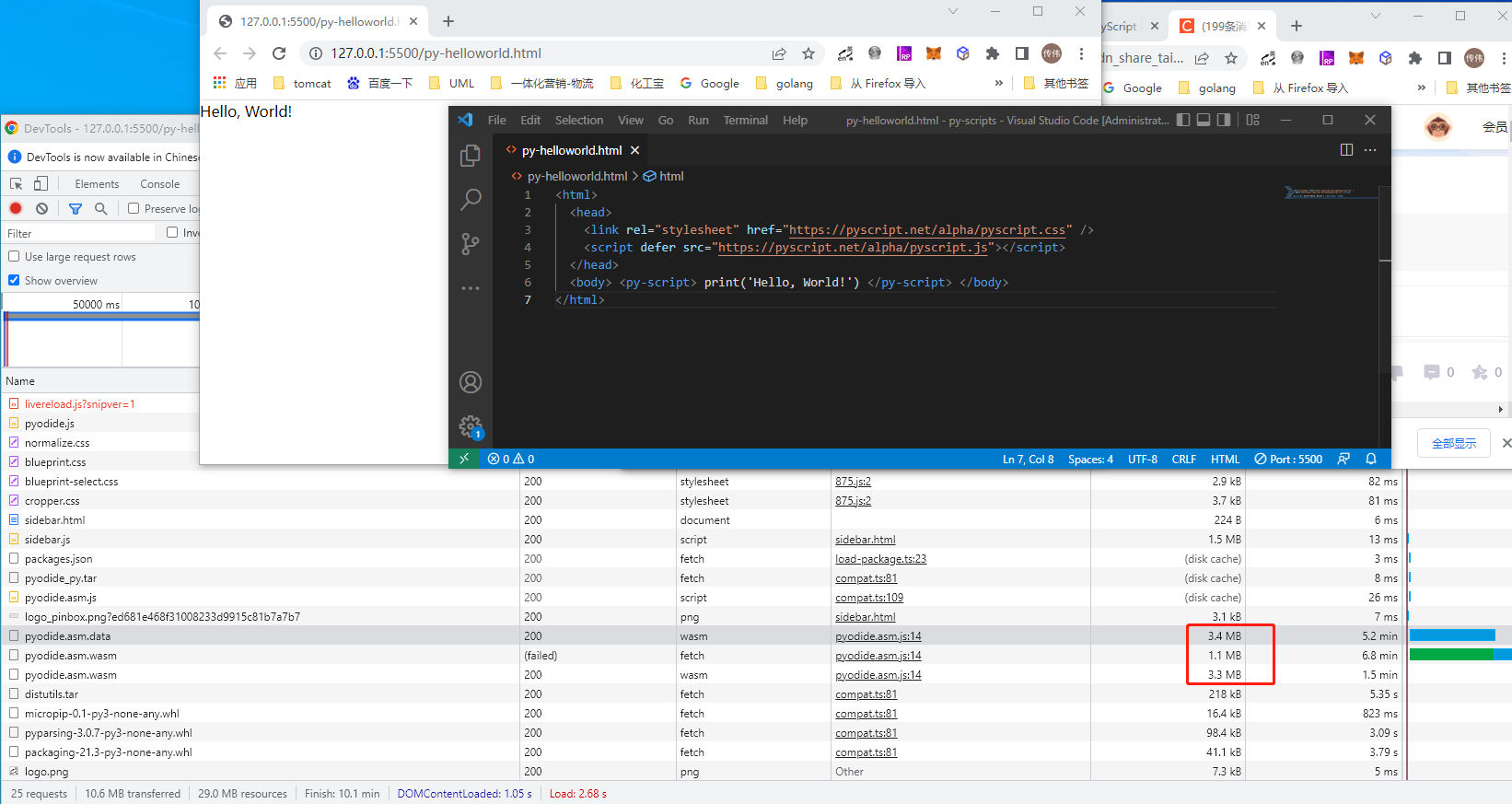This screenshot has height=804, width=1512.
Task: Expand bookmarks overflow in right Chrome window
Action: tap(1422, 87)
